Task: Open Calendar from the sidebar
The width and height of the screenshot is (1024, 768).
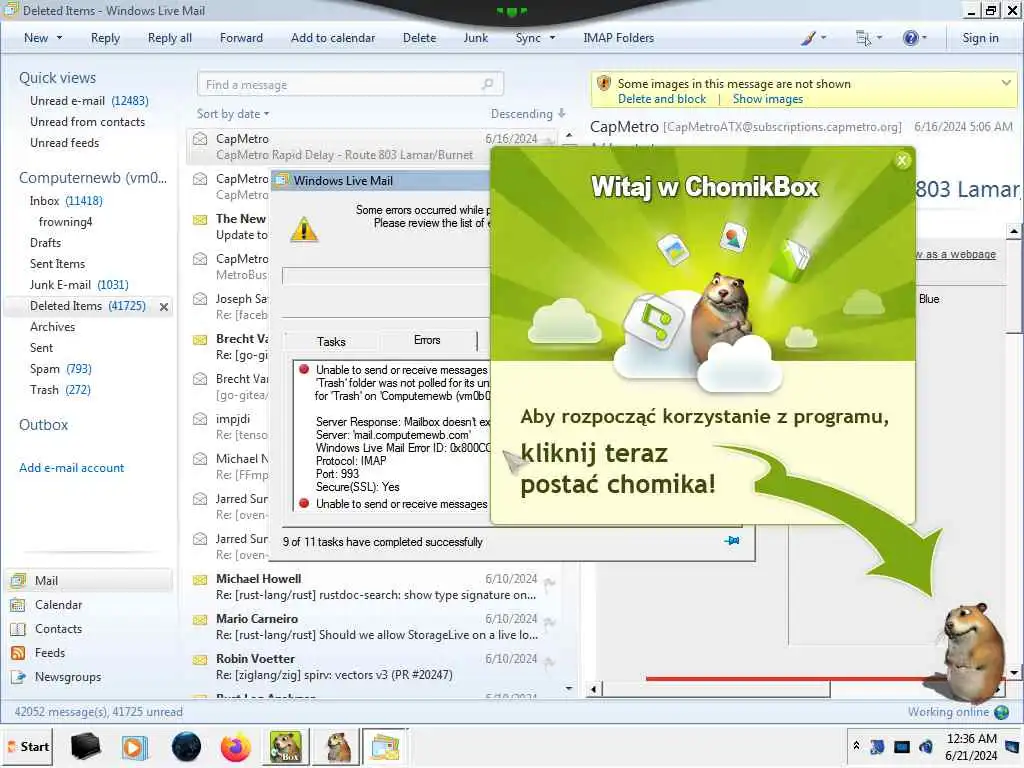Action: click(58, 605)
